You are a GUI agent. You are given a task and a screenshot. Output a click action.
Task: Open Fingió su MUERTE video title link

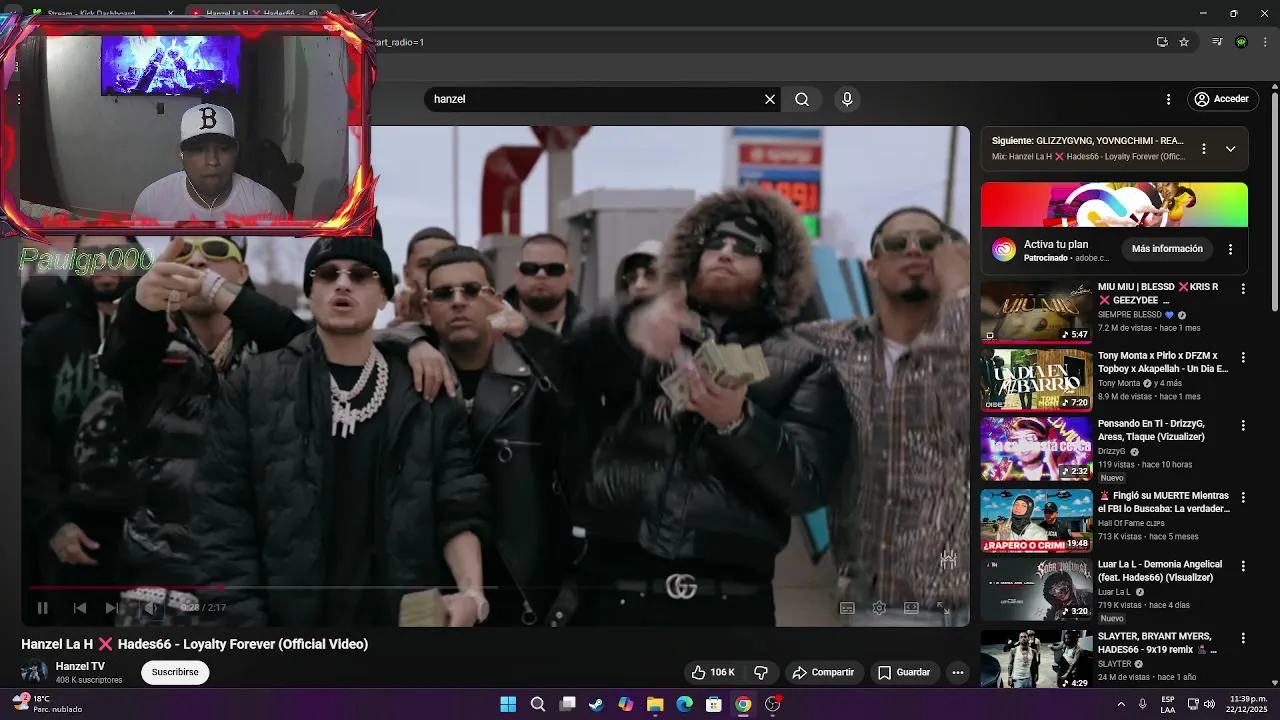[1163, 502]
